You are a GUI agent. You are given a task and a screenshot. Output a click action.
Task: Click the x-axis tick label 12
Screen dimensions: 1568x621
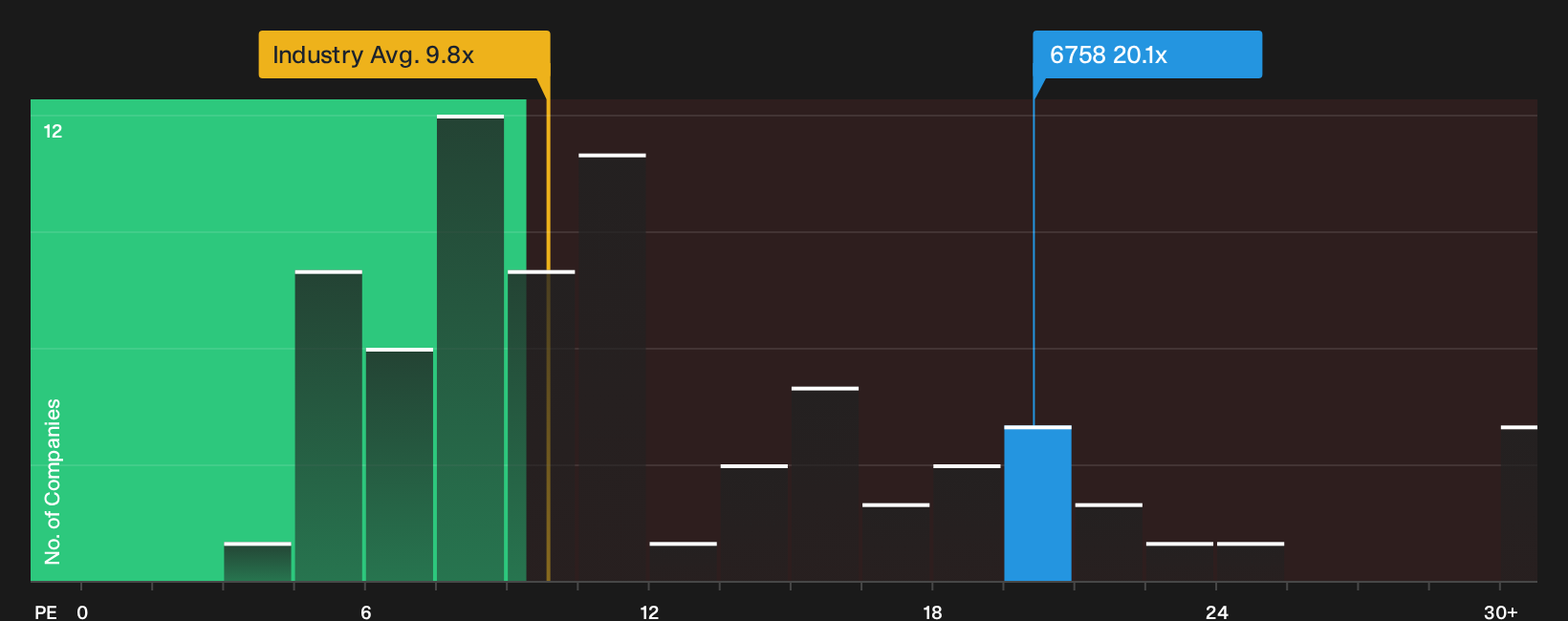(649, 612)
